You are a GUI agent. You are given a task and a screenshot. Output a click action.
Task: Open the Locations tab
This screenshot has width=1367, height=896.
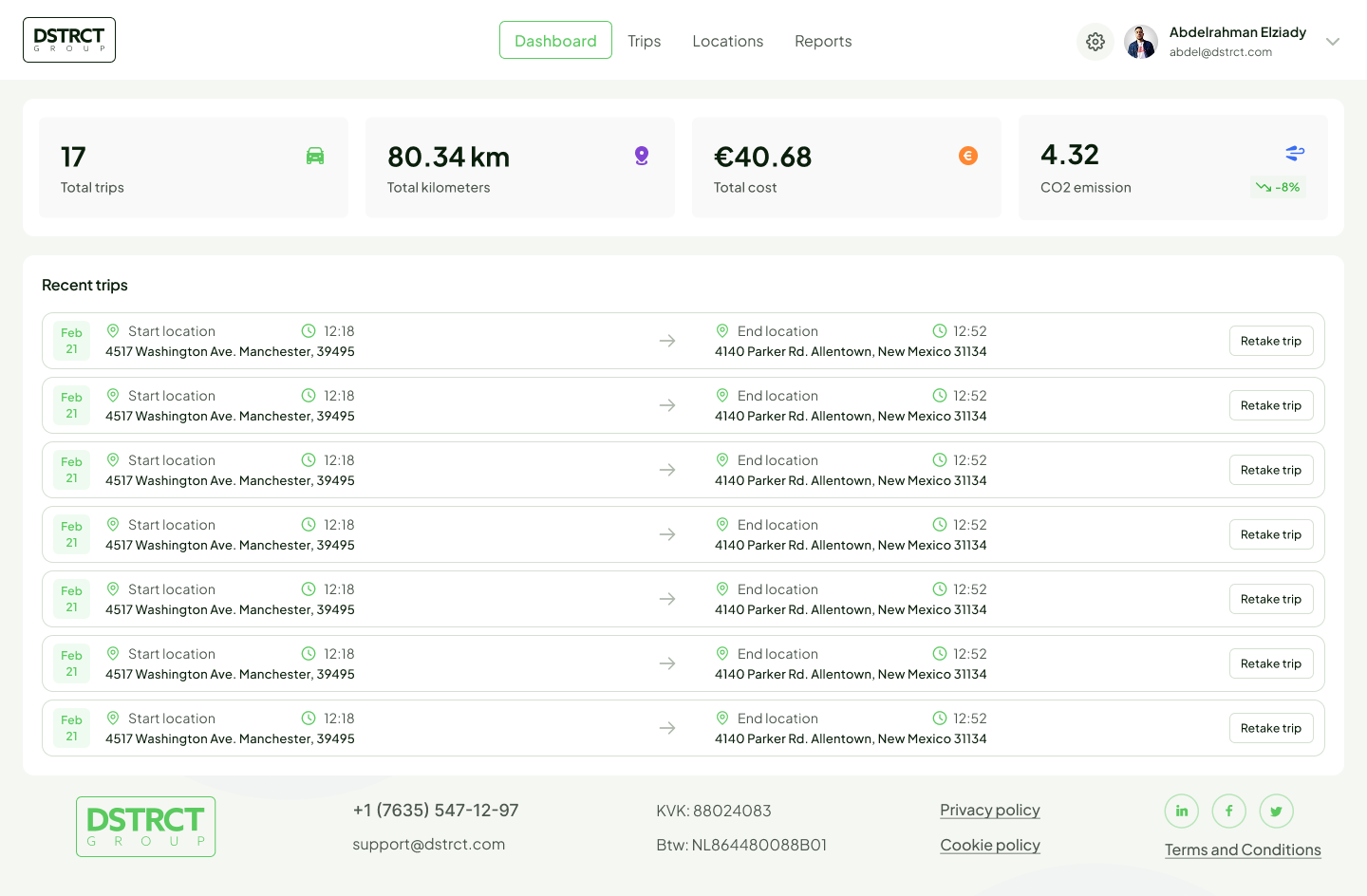pos(727,41)
